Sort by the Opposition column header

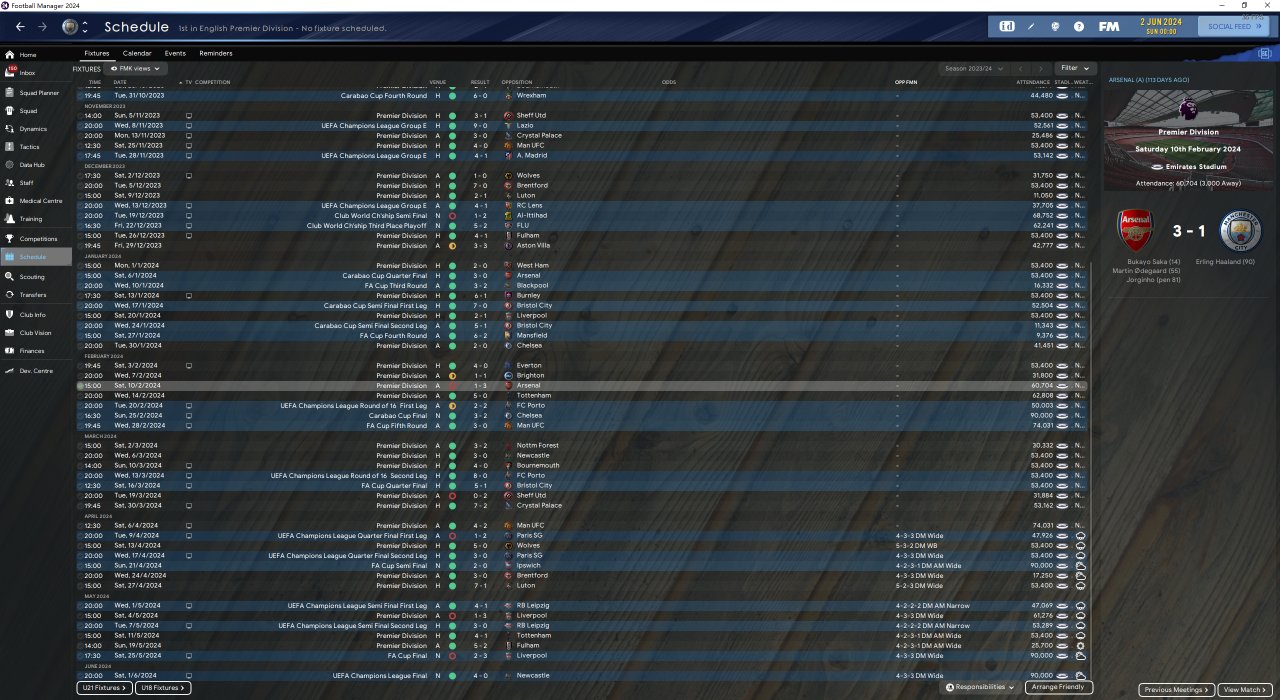pos(517,82)
